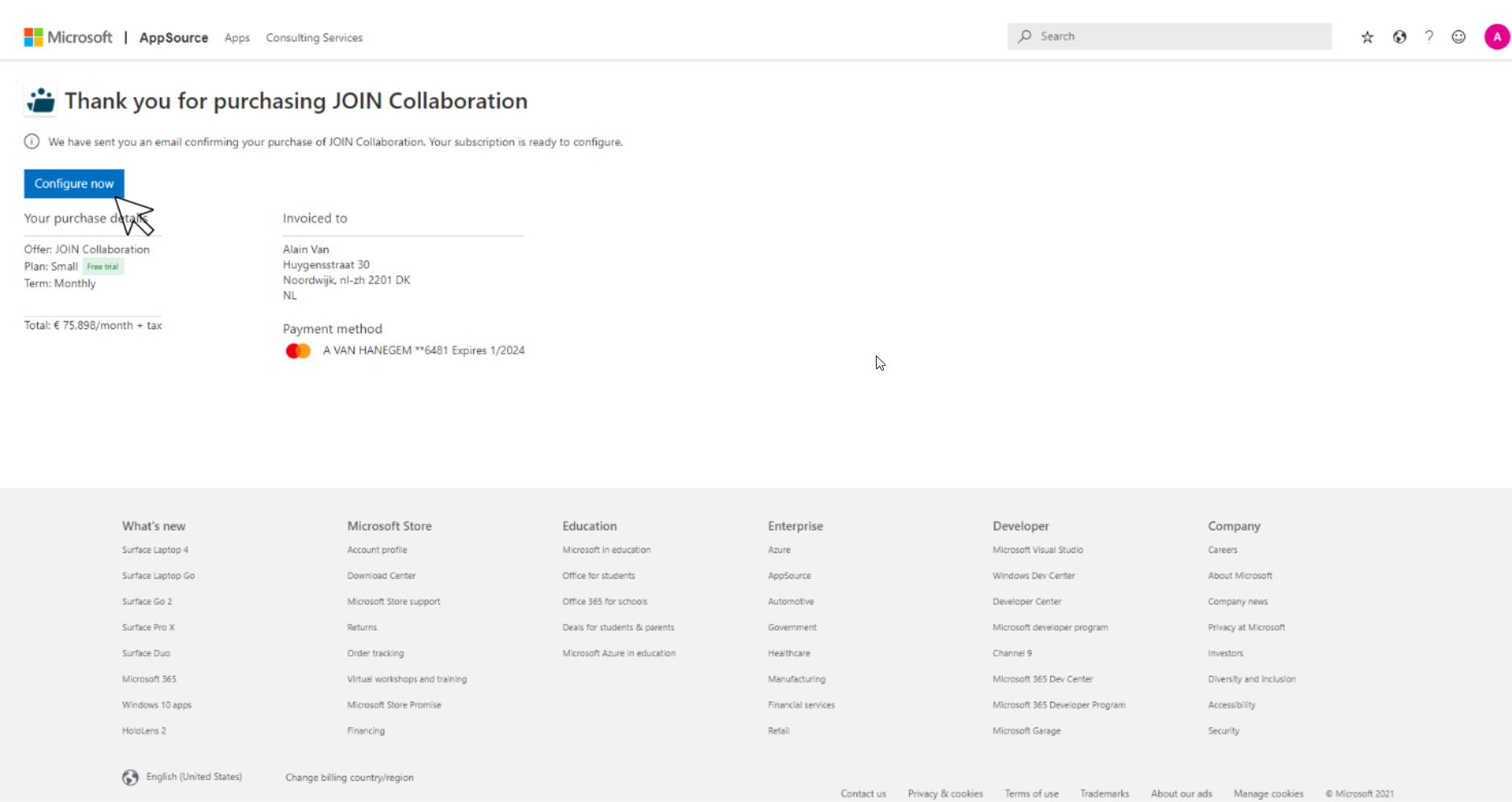Open Microsoft Store Promise link
Image resolution: width=1512 pixels, height=802 pixels.
[394, 705]
